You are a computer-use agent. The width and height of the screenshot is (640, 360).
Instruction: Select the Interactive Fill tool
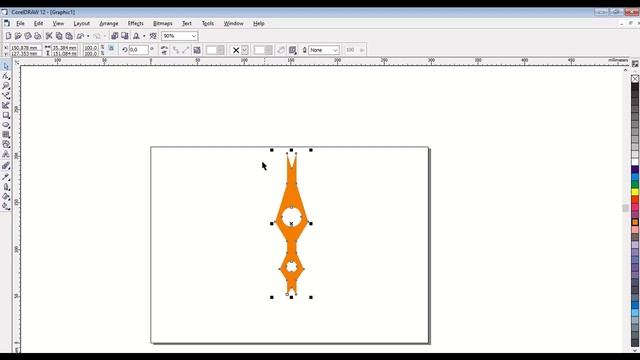tap(6, 206)
